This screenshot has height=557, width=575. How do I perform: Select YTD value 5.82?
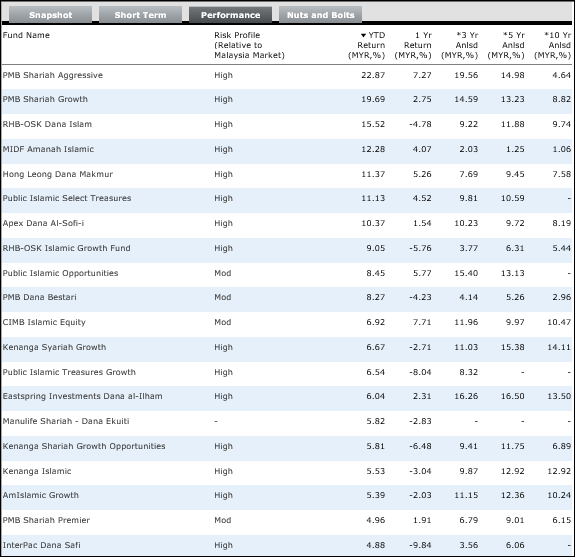[376, 421]
